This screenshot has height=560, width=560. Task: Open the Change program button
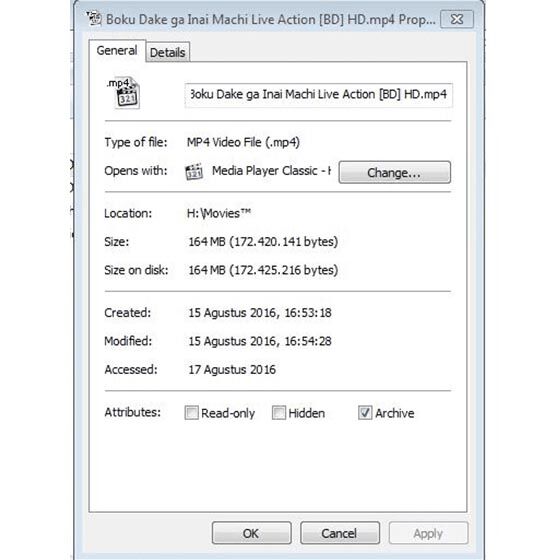click(x=395, y=172)
